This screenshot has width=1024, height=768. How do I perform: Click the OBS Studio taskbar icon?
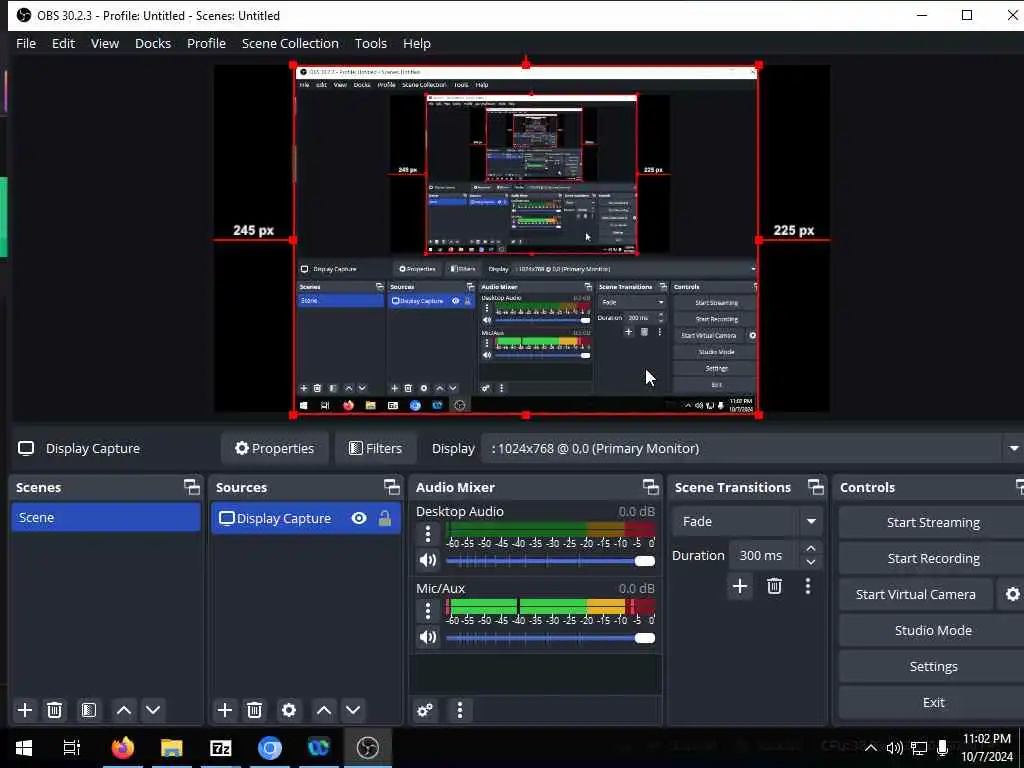click(x=368, y=748)
